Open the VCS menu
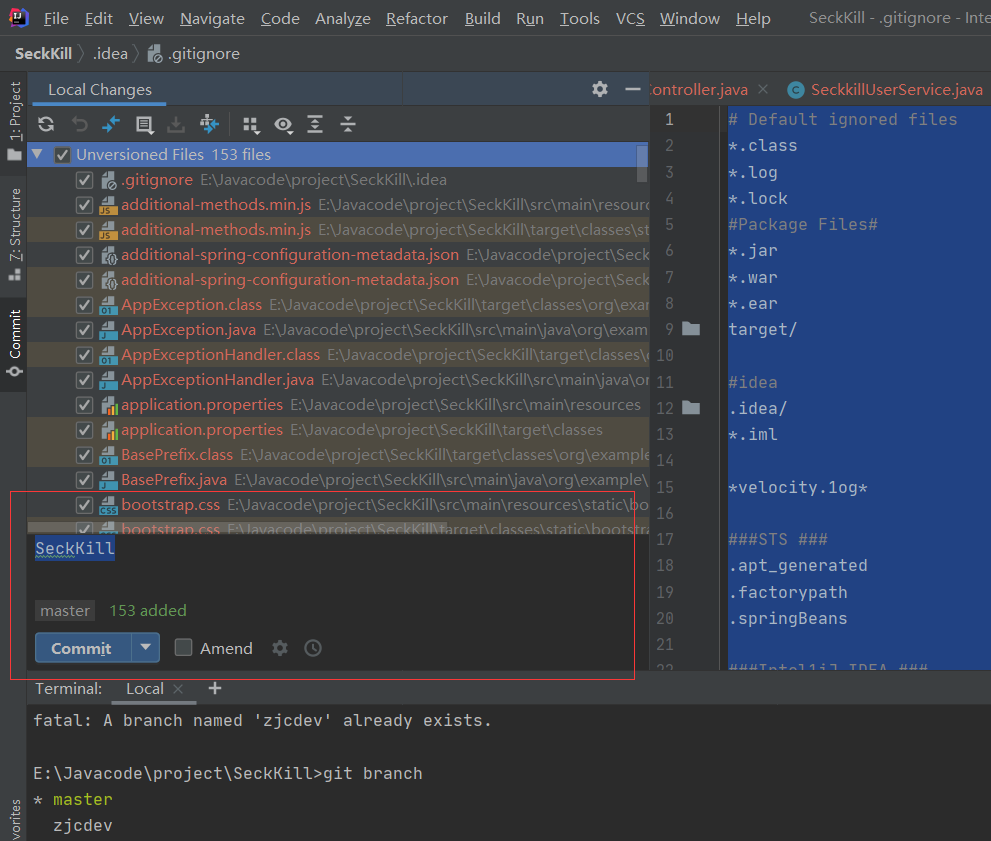Viewport: 991px width, 841px height. pos(630,19)
